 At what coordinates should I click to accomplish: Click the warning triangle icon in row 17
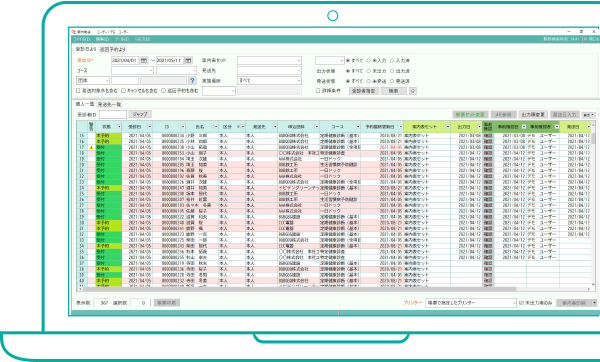(91, 147)
